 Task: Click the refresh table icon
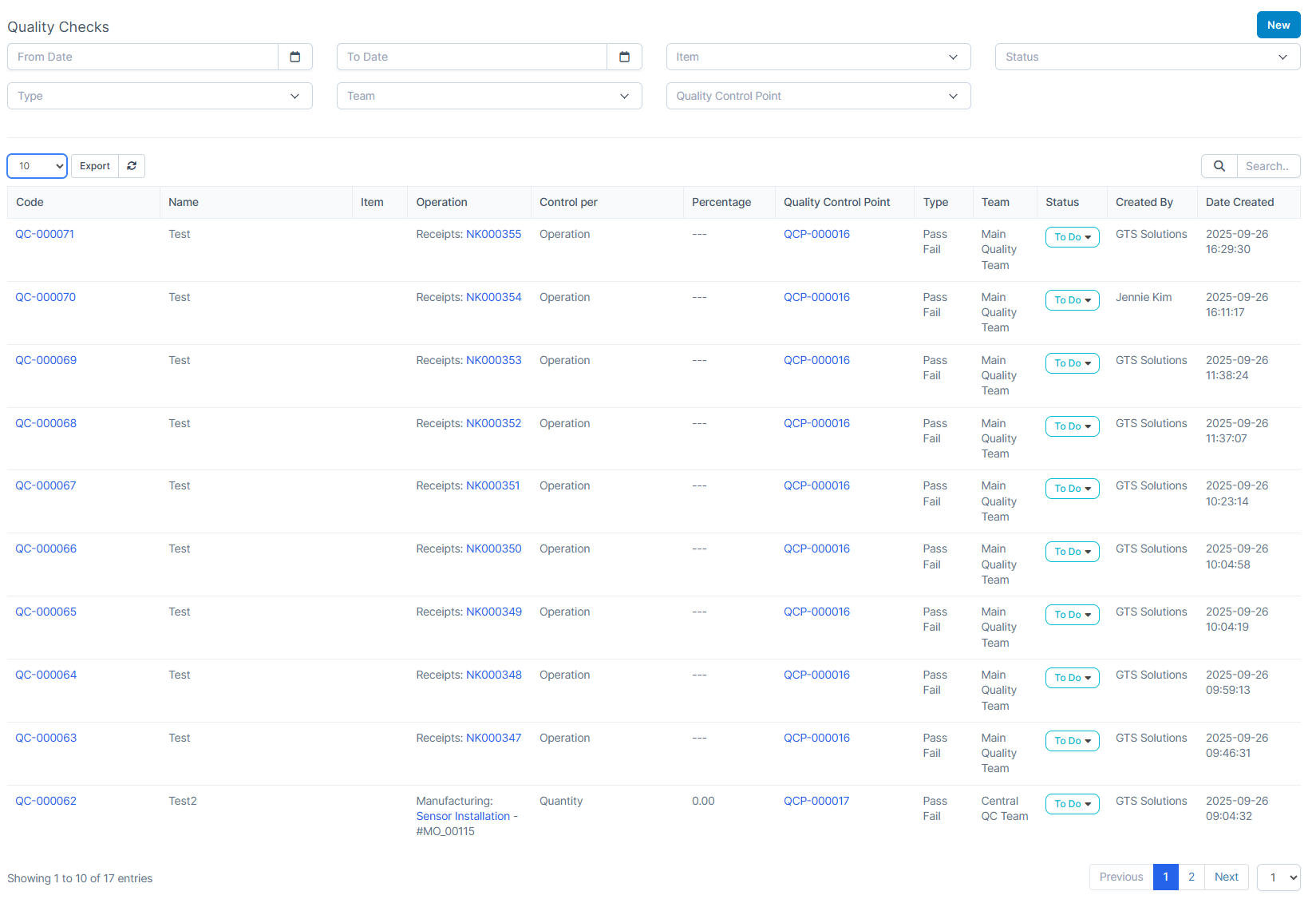click(132, 166)
